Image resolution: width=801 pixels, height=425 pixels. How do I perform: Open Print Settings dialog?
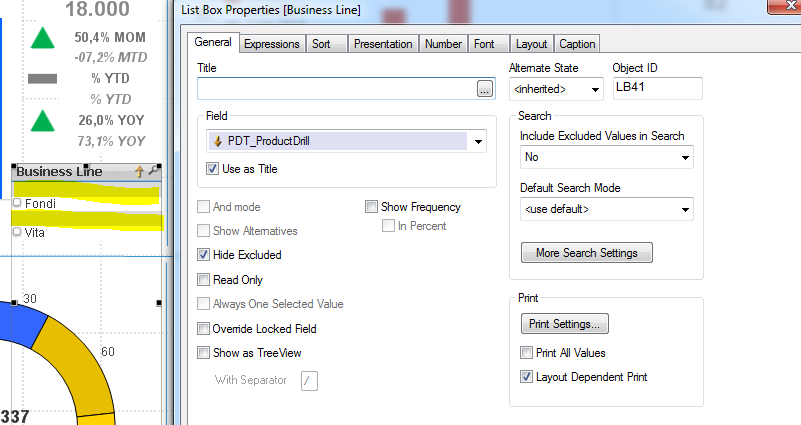tap(565, 324)
